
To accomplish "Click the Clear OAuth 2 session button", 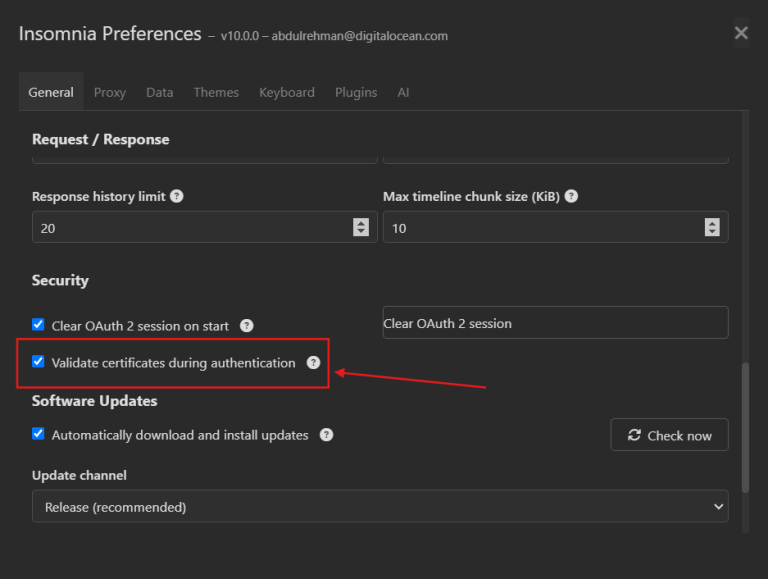I will click(555, 323).
